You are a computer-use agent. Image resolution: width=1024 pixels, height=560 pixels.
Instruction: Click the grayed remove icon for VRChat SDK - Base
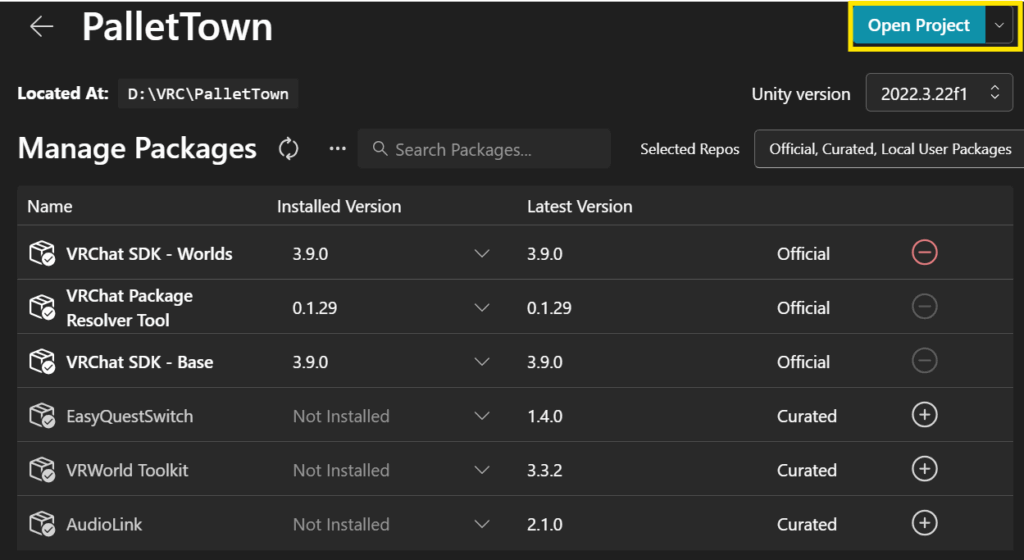924,361
